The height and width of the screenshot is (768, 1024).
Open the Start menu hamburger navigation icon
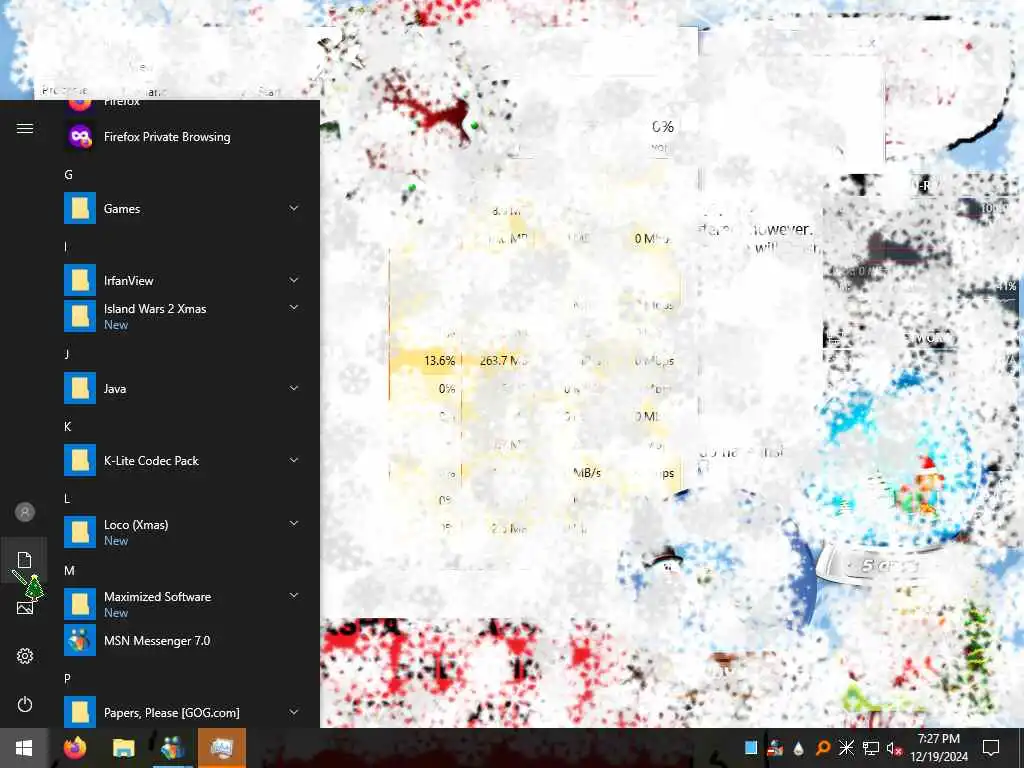[x=25, y=129]
